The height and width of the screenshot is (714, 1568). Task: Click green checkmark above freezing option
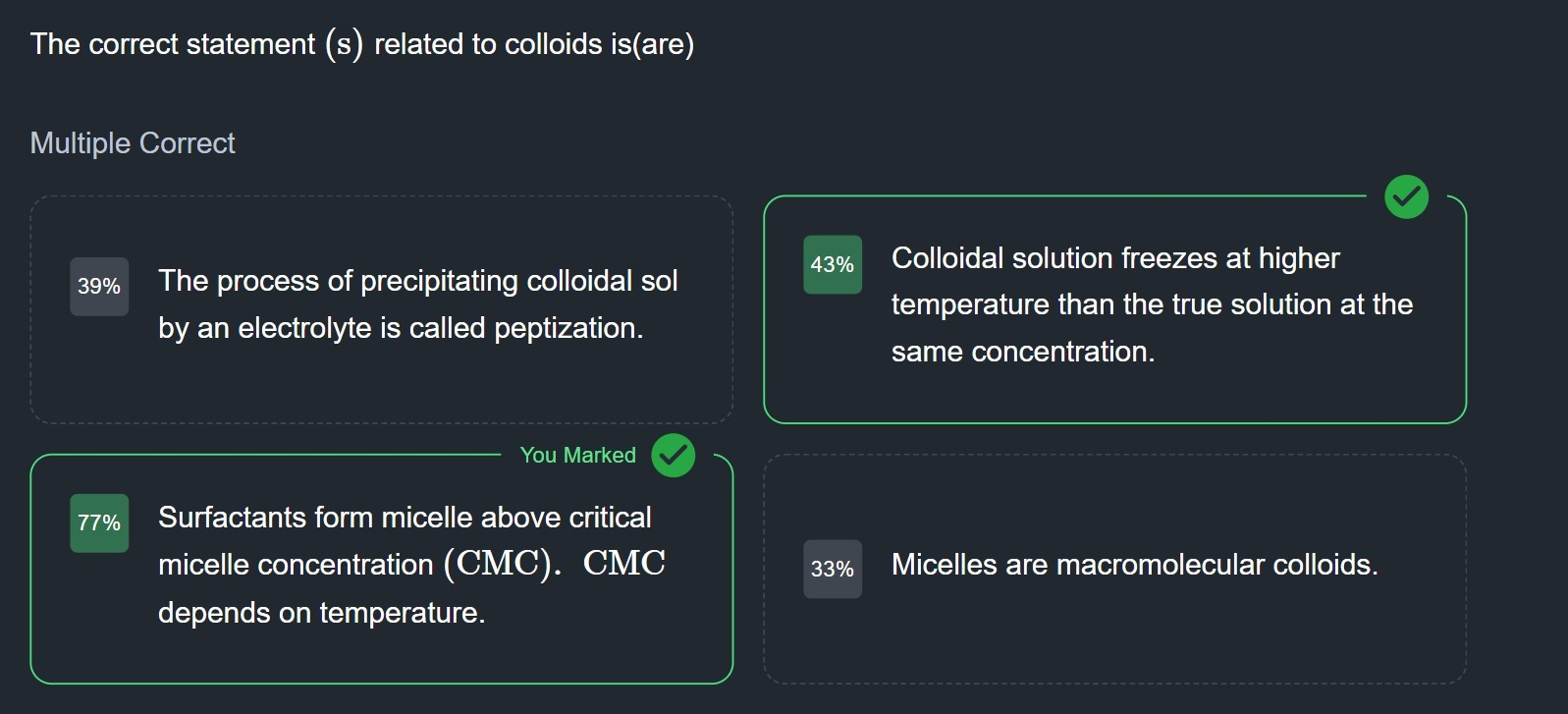click(1406, 197)
